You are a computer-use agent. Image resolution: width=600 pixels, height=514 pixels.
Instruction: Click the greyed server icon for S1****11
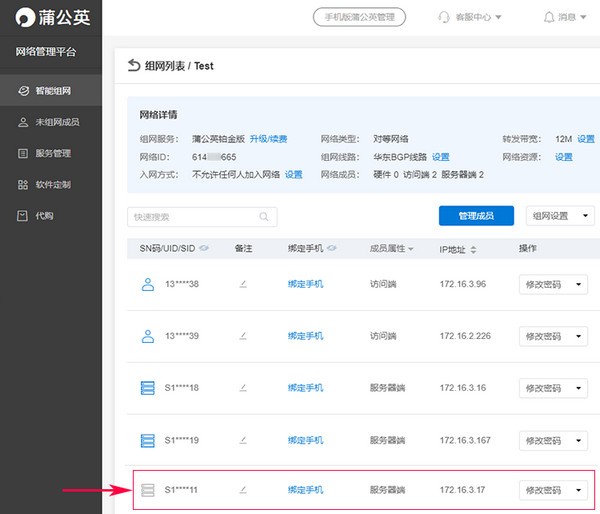point(147,490)
